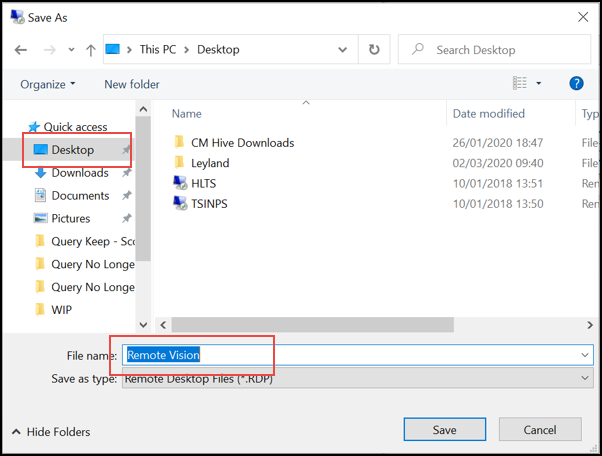
Task: Select the HLTS remote desktop file
Action: click(x=203, y=183)
